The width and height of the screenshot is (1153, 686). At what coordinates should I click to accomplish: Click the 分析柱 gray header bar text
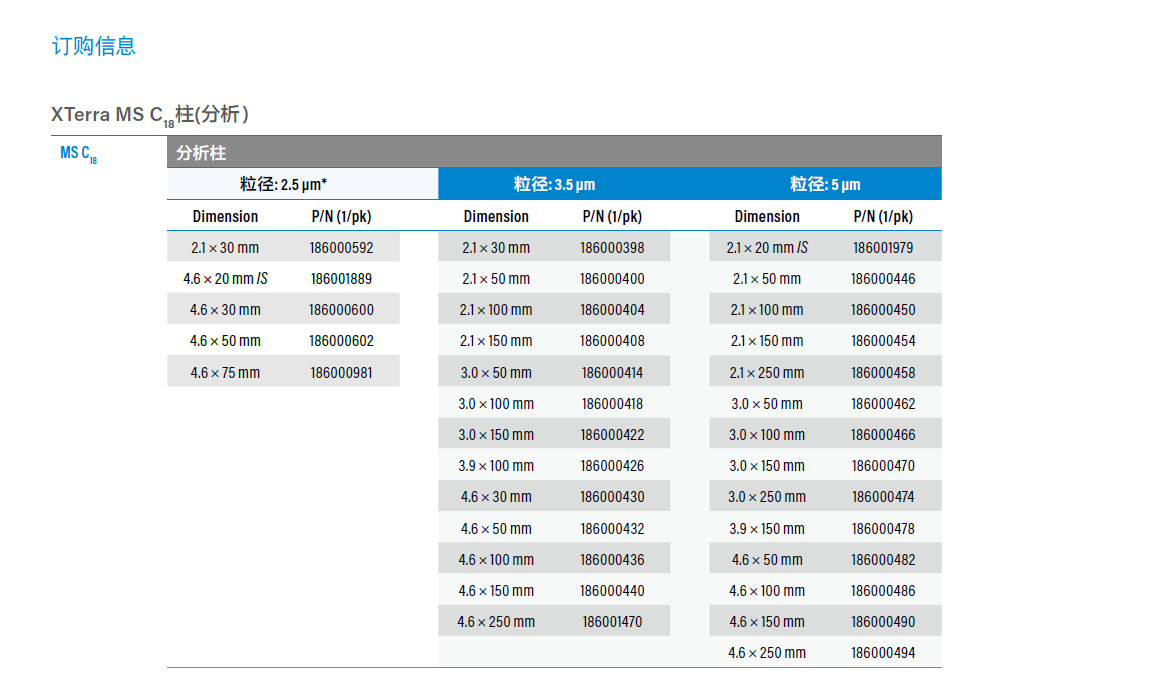(x=201, y=153)
